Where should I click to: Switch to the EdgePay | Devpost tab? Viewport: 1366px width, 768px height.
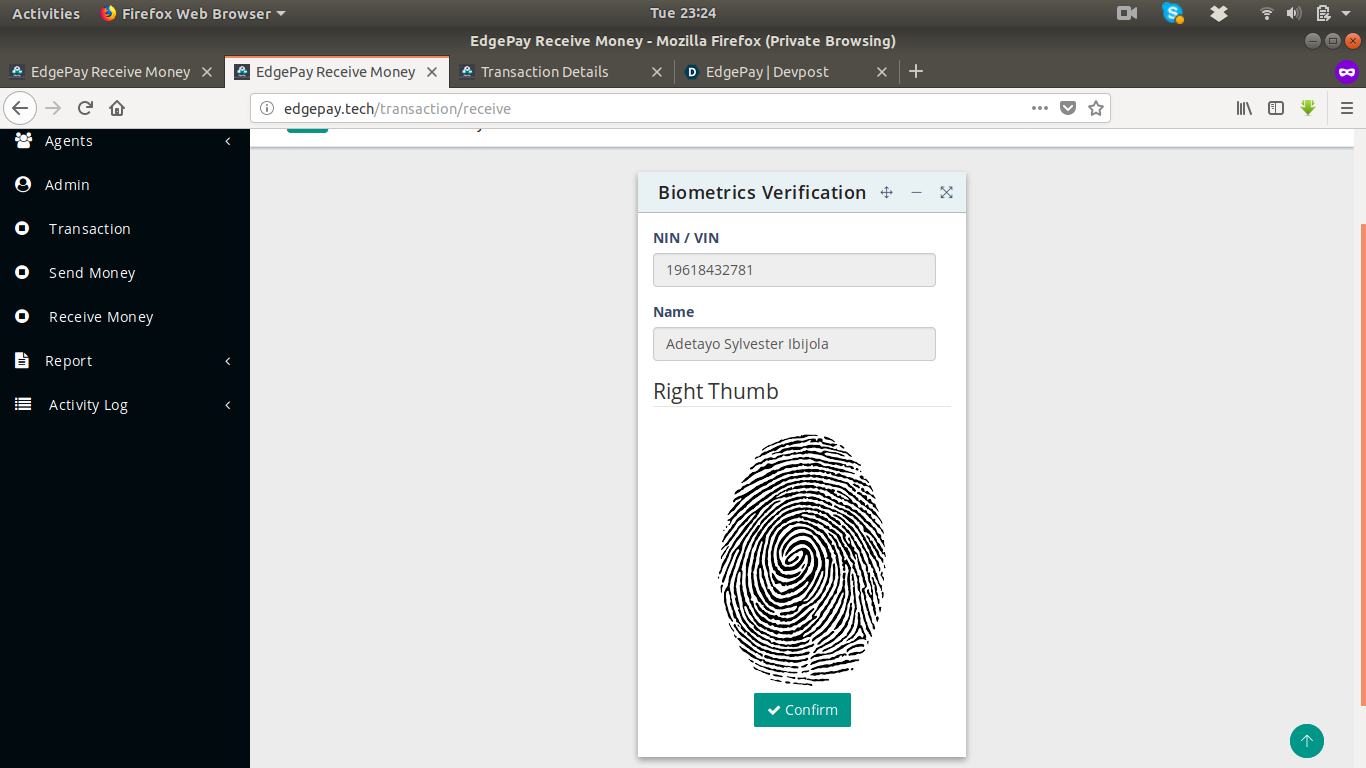point(786,72)
